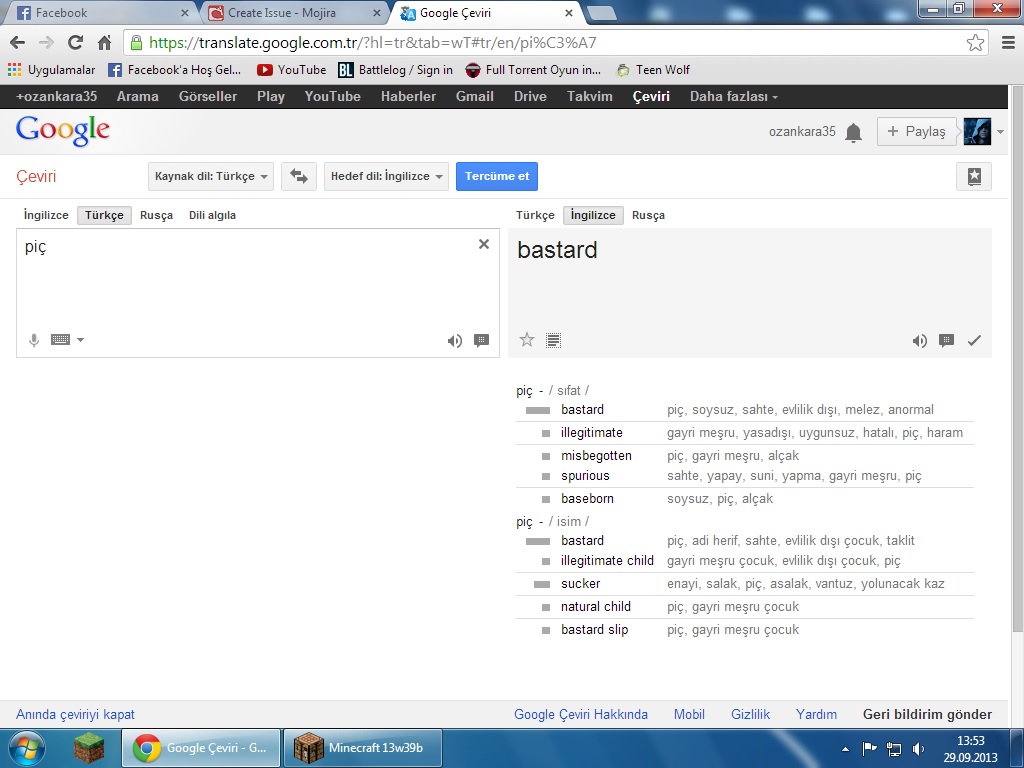Viewport: 1024px width, 768px height.
Task: Open Haberler in the Google bar
Action: click(x=408, y=97)
